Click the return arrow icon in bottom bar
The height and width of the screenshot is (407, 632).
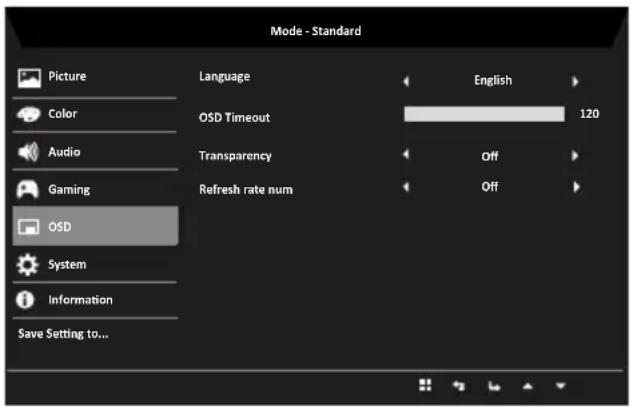coord(459,386)
